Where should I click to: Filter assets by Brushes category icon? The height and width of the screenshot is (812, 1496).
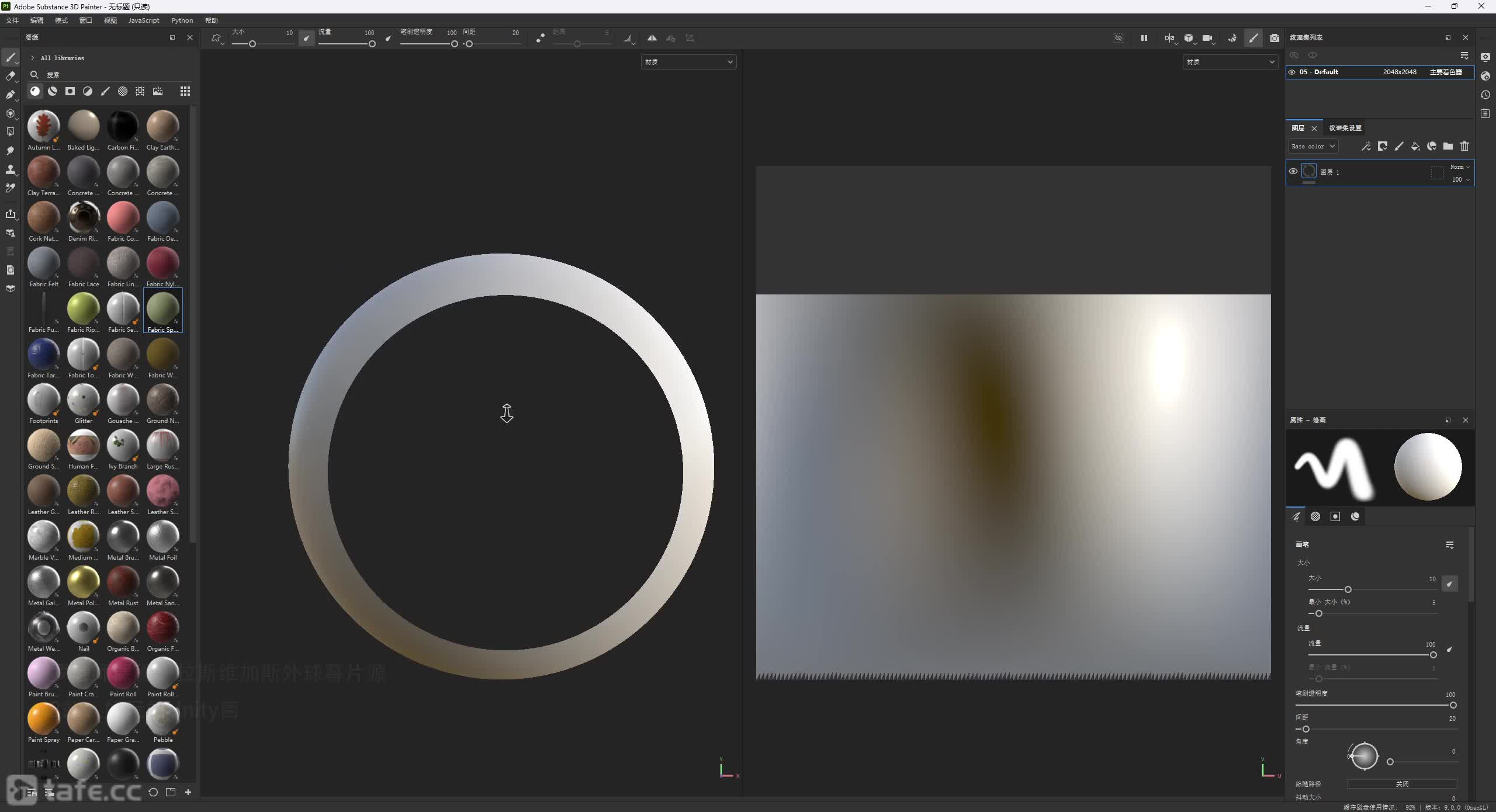point(105,91)
